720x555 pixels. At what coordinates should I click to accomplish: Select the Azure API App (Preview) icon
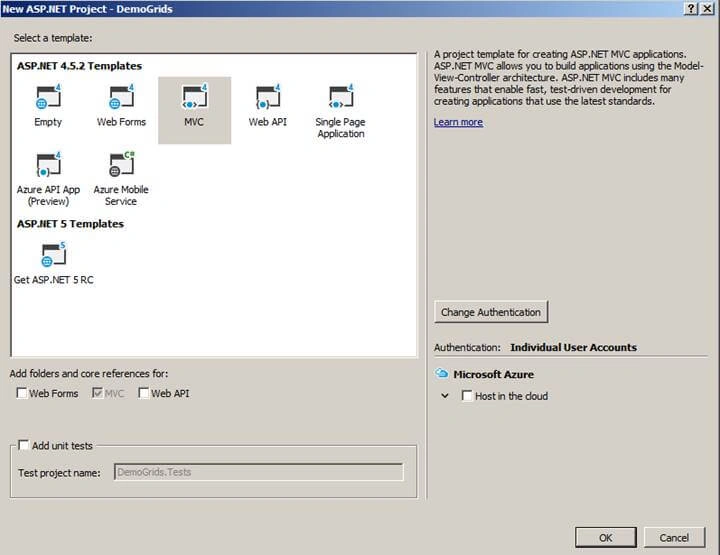point(48,165)
